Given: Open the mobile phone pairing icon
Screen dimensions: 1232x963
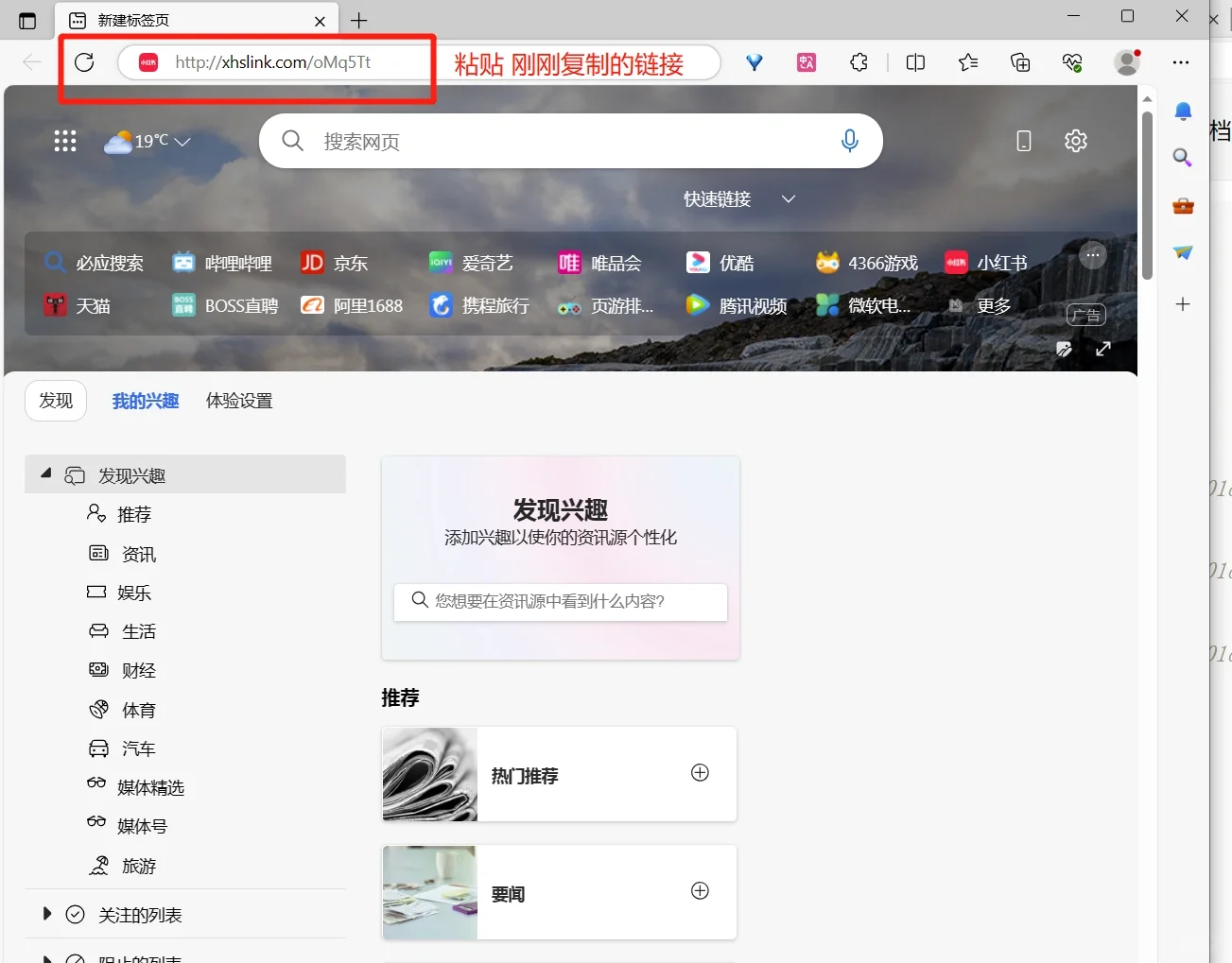Looking at the screenshot, I should tap(1023, 140).
